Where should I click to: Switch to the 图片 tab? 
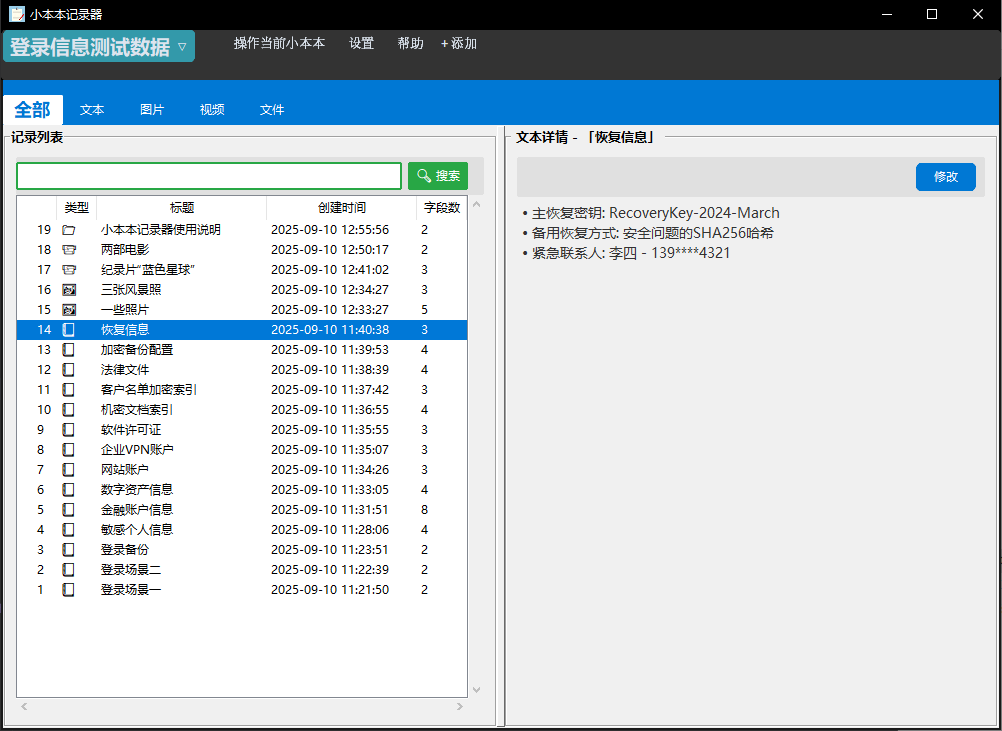152,110
